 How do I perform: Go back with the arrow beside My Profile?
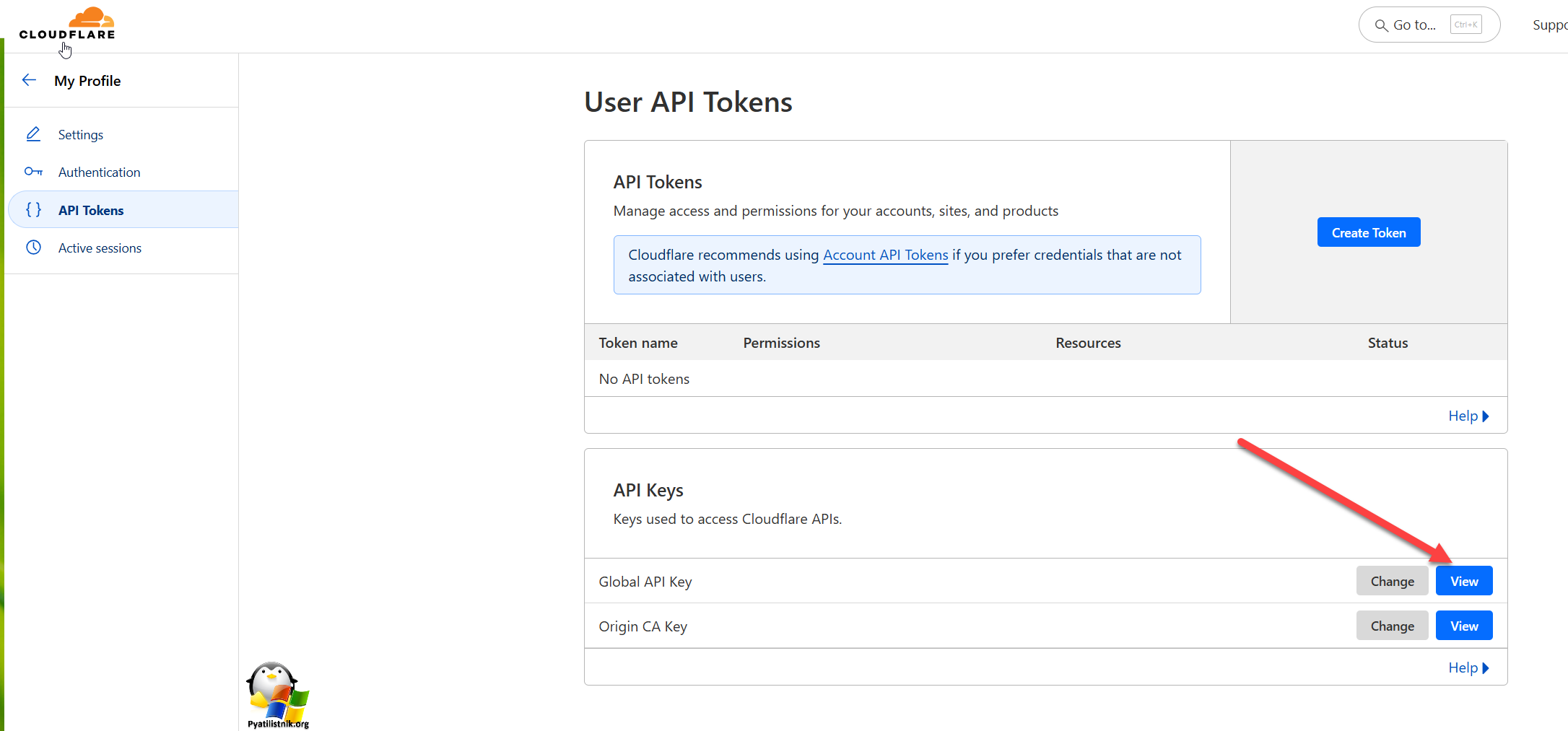pyautogui.click(x=29, y=80)
